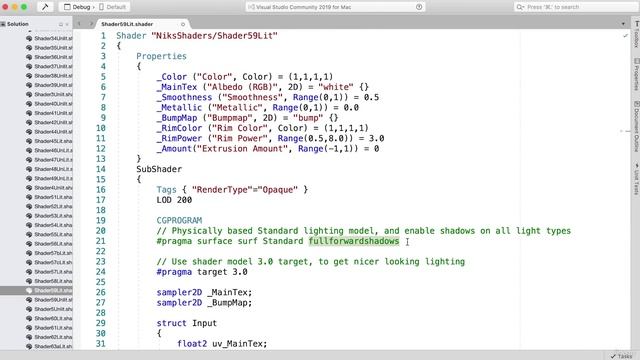Click the status field circular icon
The height and width of the screenshot is (360, 640).
(419, 7)
